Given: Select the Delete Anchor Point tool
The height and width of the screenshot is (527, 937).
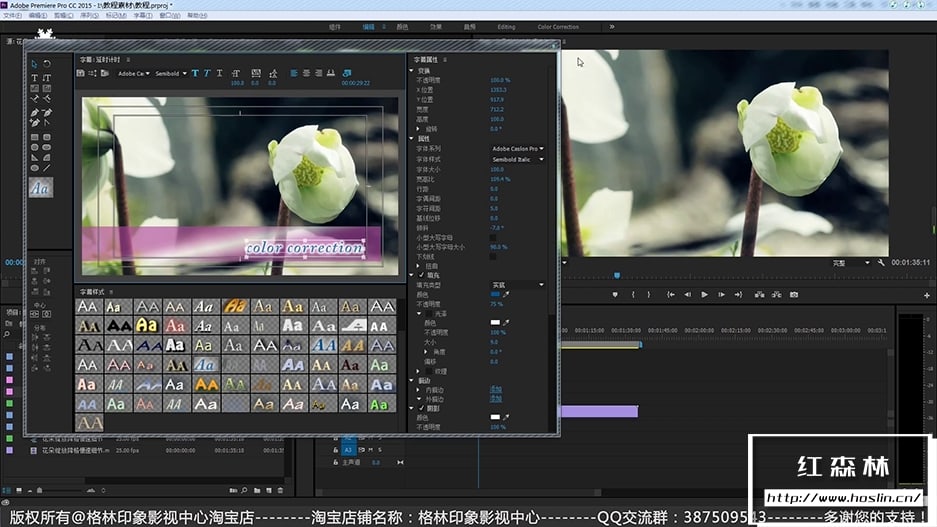Looking at the screenshot, I should point(47,112).
